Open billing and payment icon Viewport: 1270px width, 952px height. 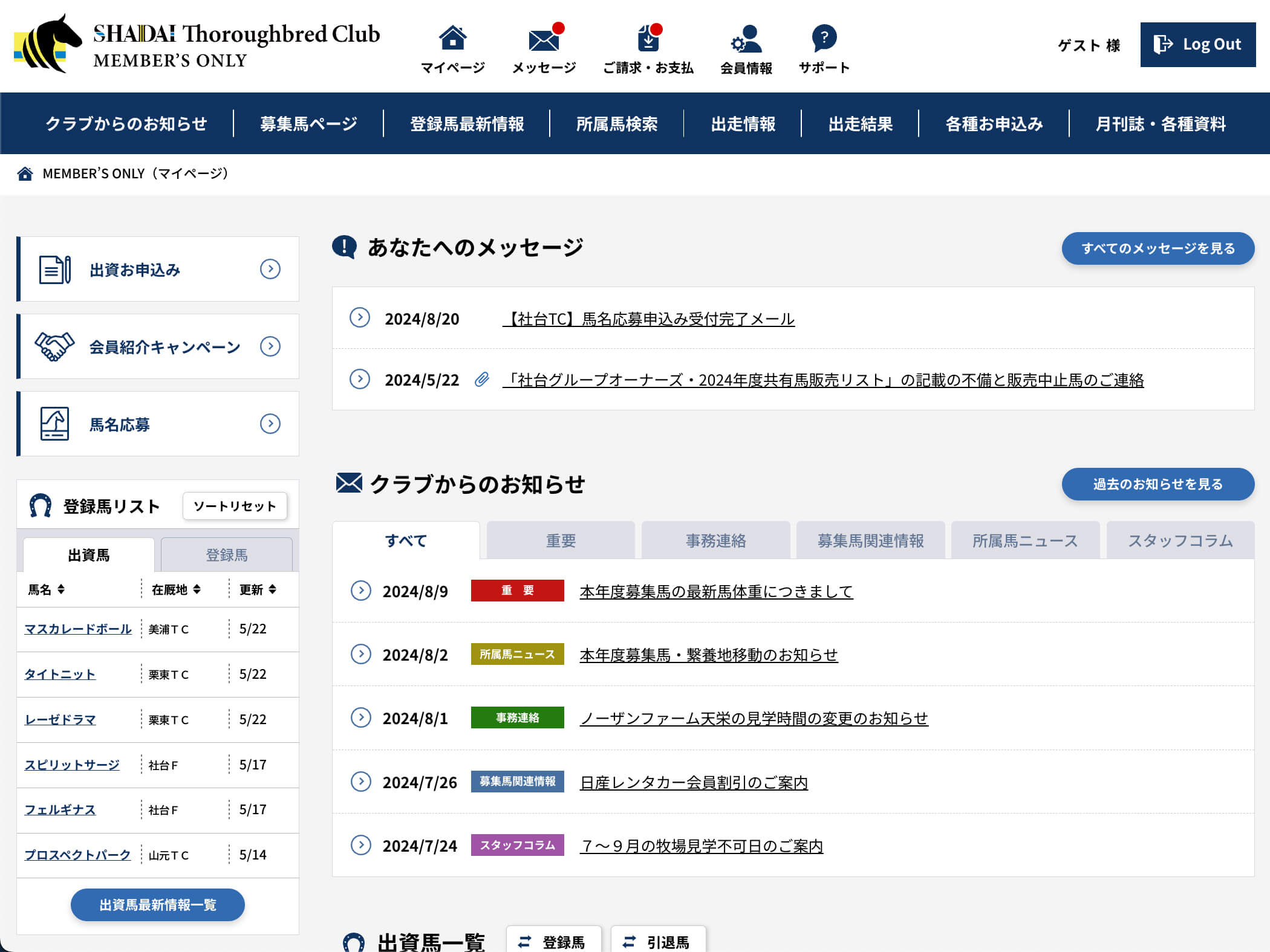[648, 40]
